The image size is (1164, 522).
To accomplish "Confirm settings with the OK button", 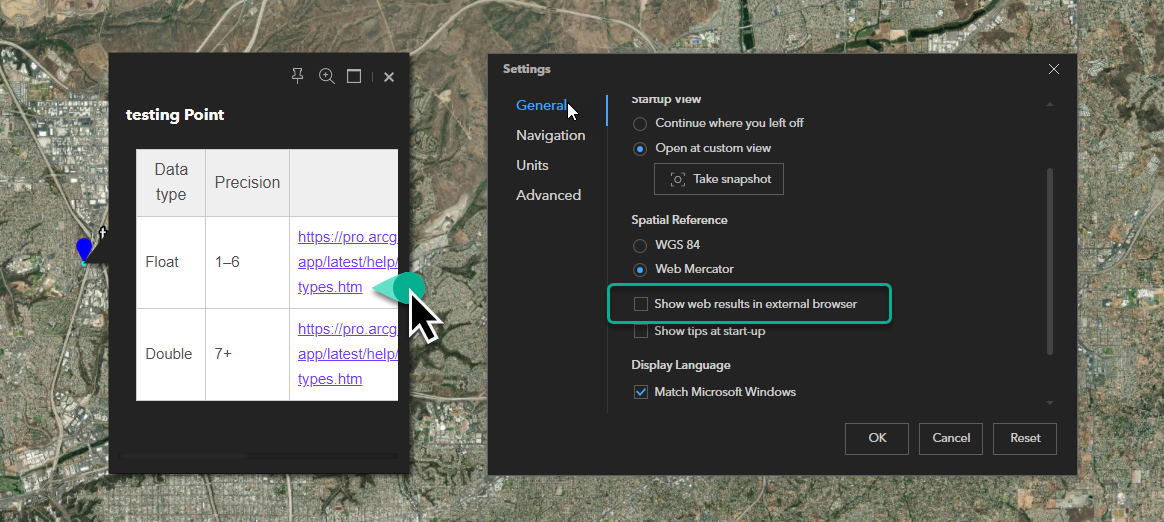I will 877,438.
